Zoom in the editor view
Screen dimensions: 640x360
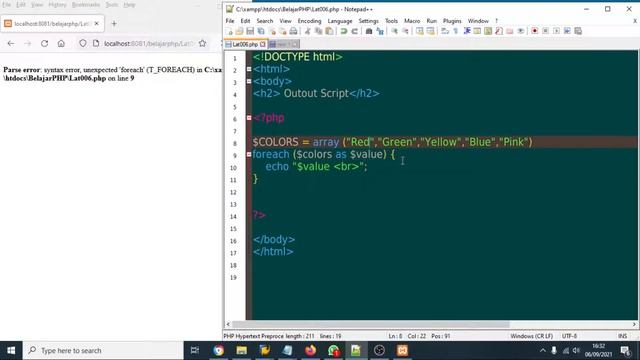[394, 31]
